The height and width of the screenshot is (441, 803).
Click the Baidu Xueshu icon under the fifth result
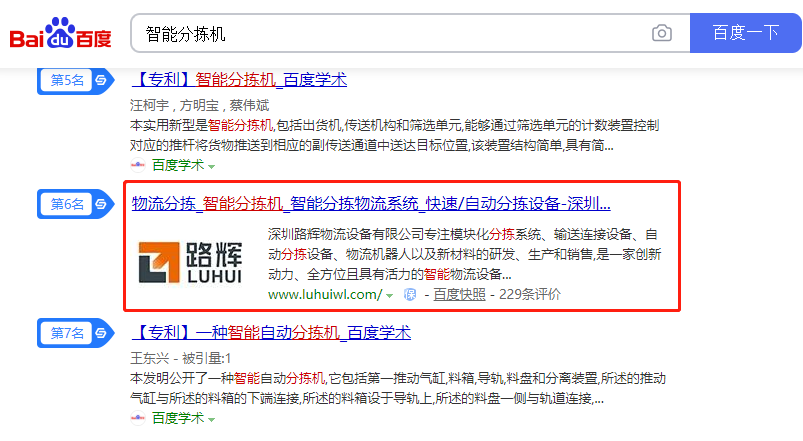point(139,165)
